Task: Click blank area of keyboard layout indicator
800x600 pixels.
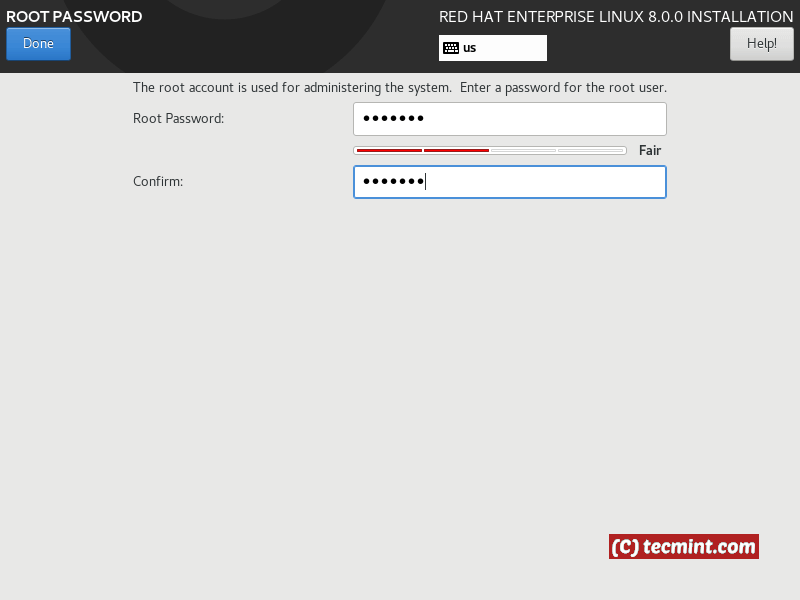Action: coord(515,48)
